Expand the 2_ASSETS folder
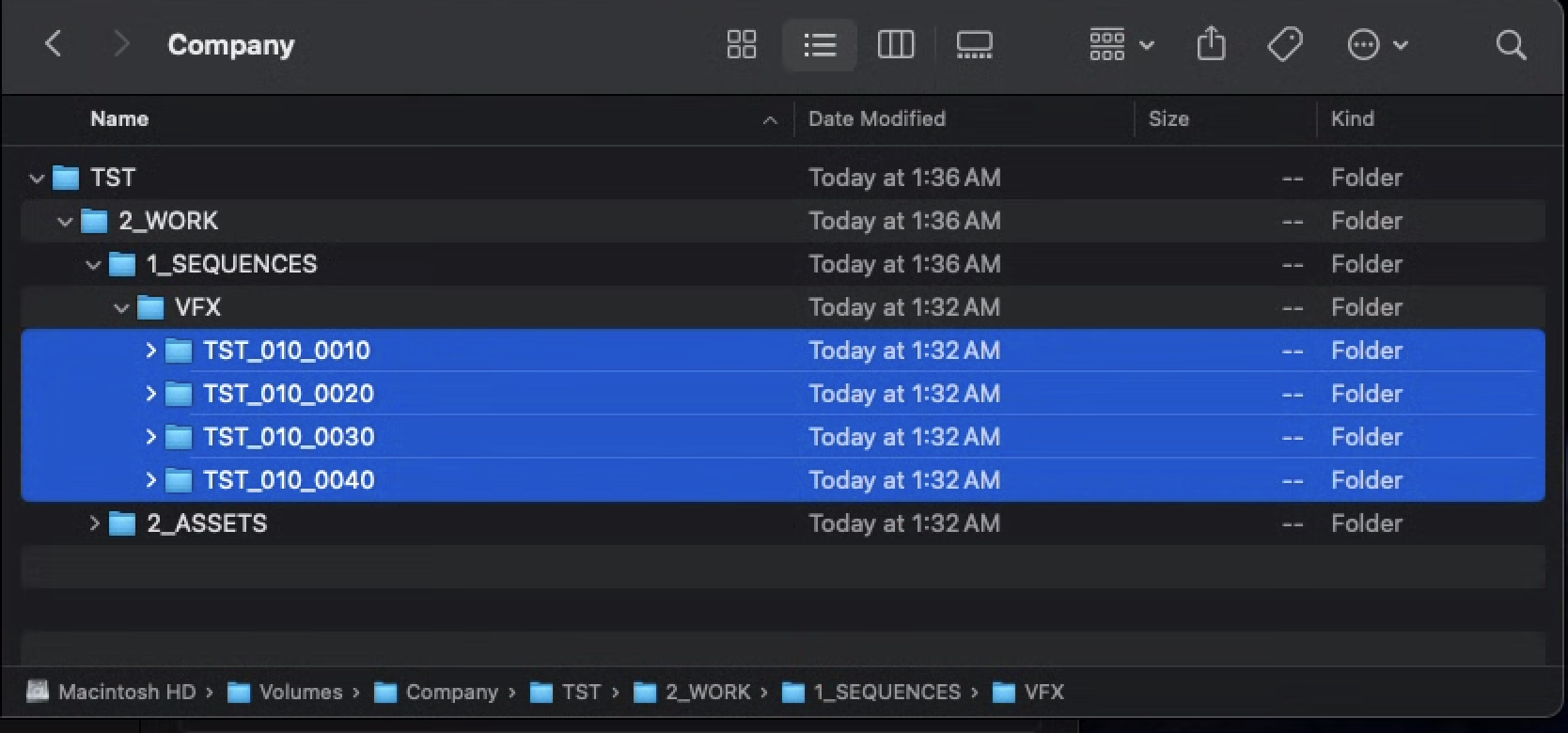1568x733 pixels. coord(93,523)
